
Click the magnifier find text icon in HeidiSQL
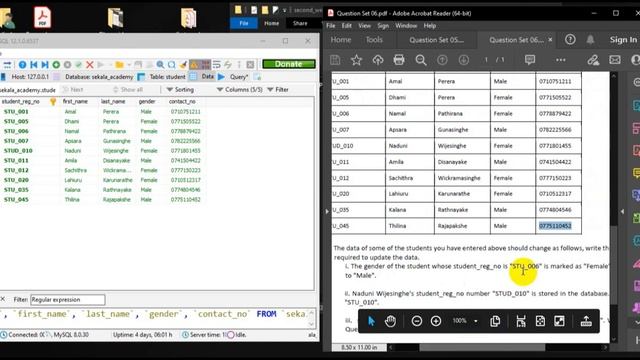[160, 64]
